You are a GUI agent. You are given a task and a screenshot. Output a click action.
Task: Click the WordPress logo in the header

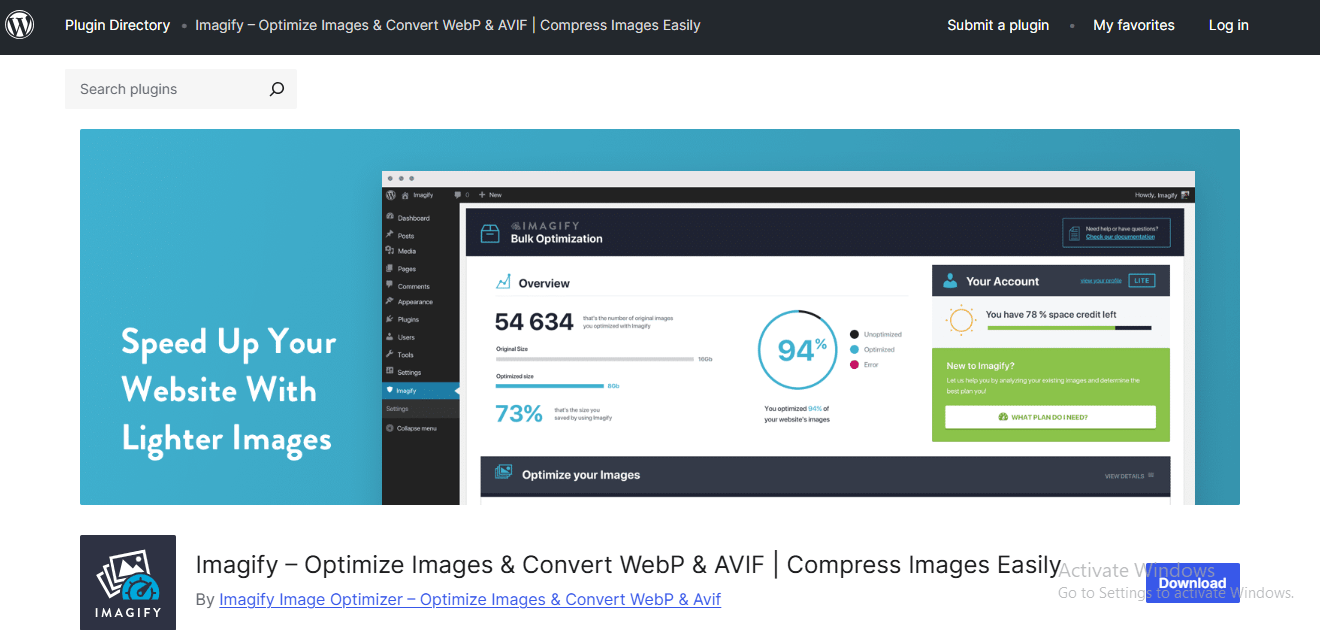(x=20, y=25)
